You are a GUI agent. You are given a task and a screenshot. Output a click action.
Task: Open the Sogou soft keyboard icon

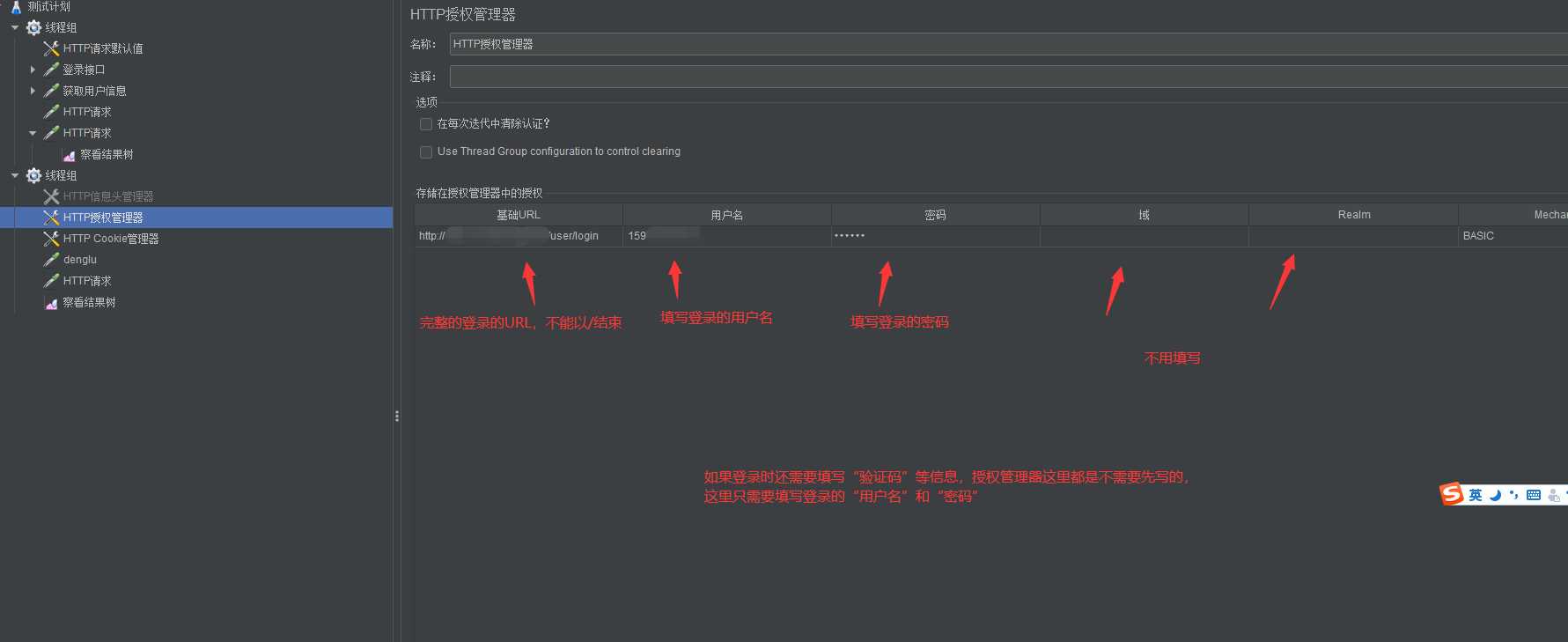click(1534, 495)
